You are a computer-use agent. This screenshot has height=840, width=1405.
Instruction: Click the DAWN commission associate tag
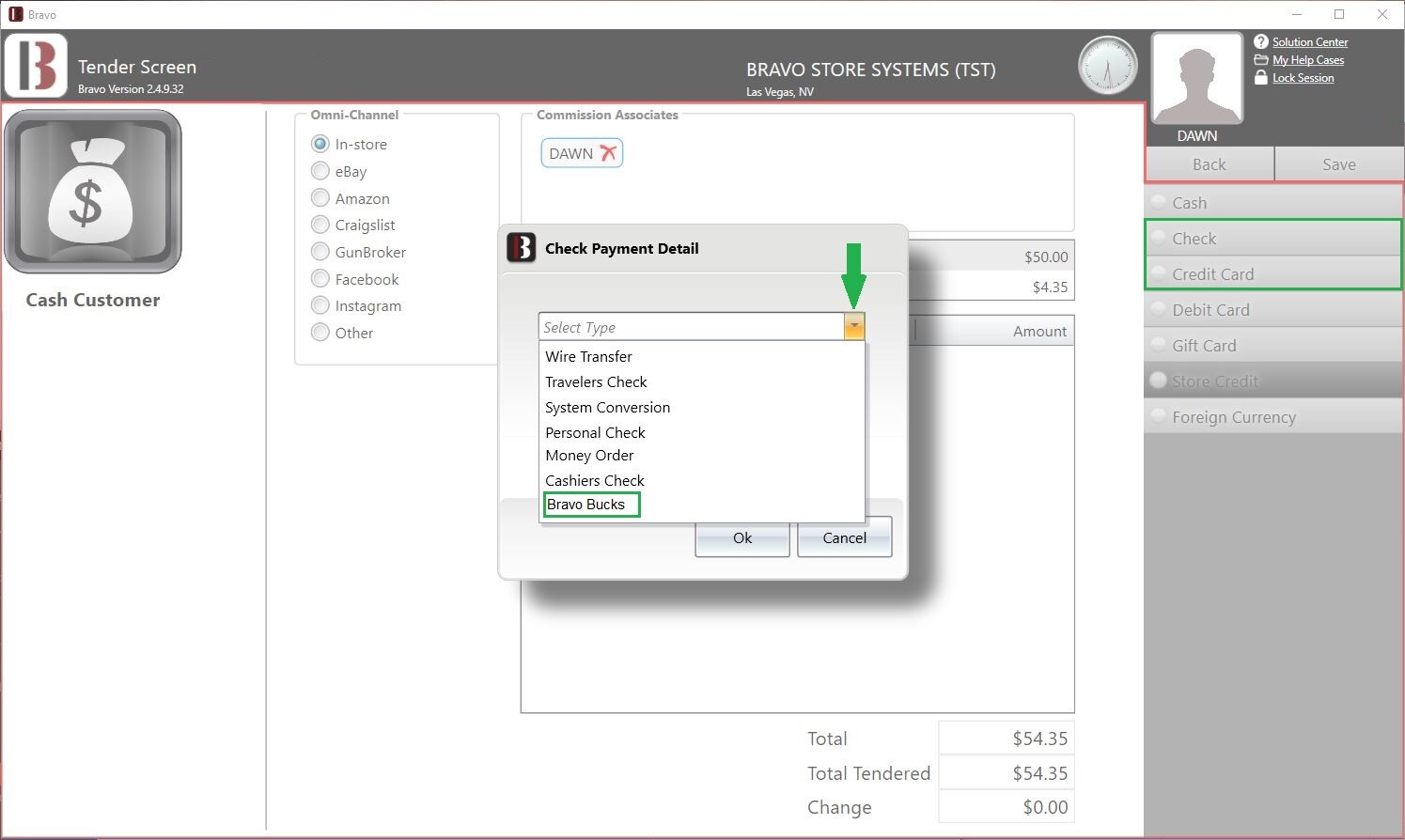pyautogui.click(x=582, y=153)
